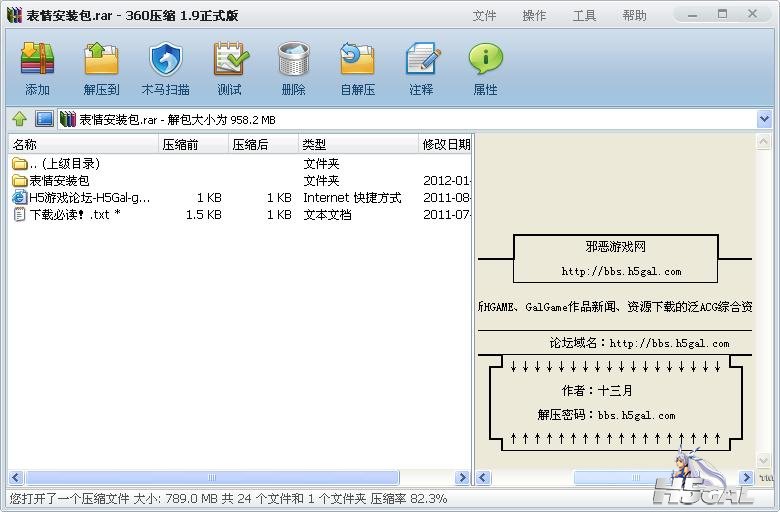This screenshot has width=780, height=512.
Task: Sort list by 名称 column header
Action: [x=80, y=144]
